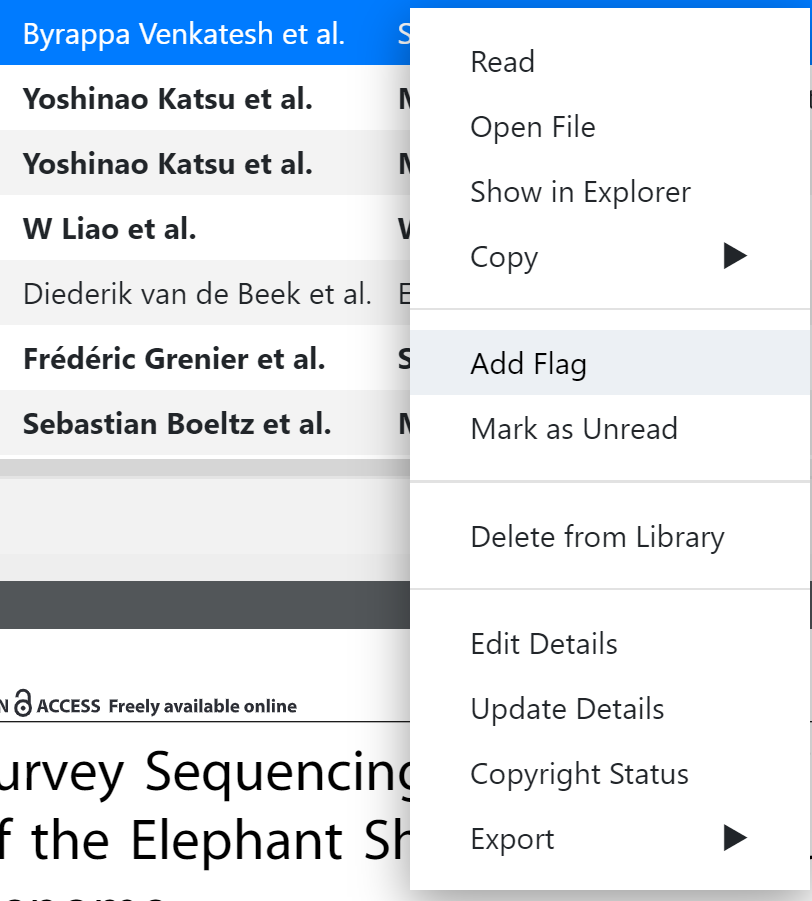Click the horizontal scrollbar under the paper list
The image size is (812, 901).
[200, 467]
